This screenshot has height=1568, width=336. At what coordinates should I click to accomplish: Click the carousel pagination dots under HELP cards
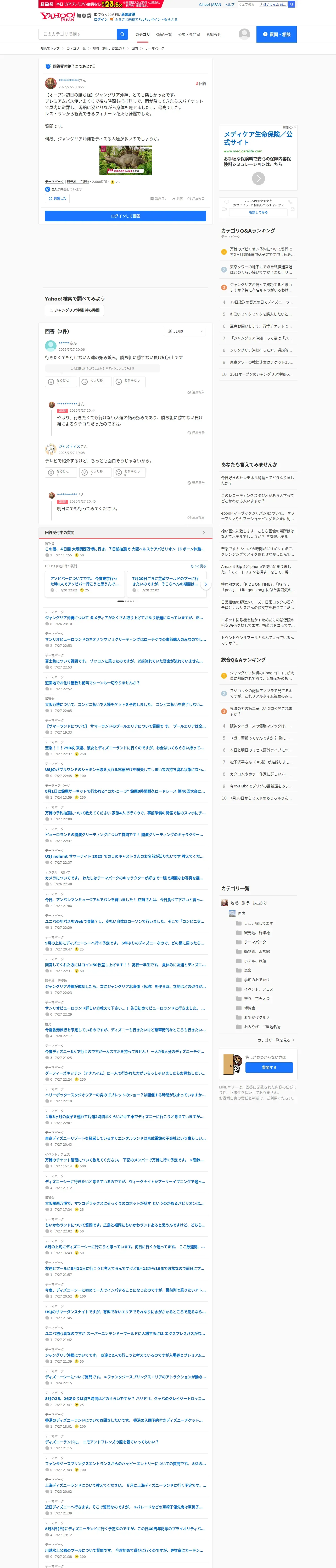[126, 601]
